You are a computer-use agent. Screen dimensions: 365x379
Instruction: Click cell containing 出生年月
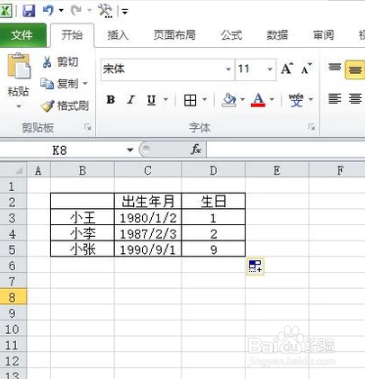pos(148,201)
